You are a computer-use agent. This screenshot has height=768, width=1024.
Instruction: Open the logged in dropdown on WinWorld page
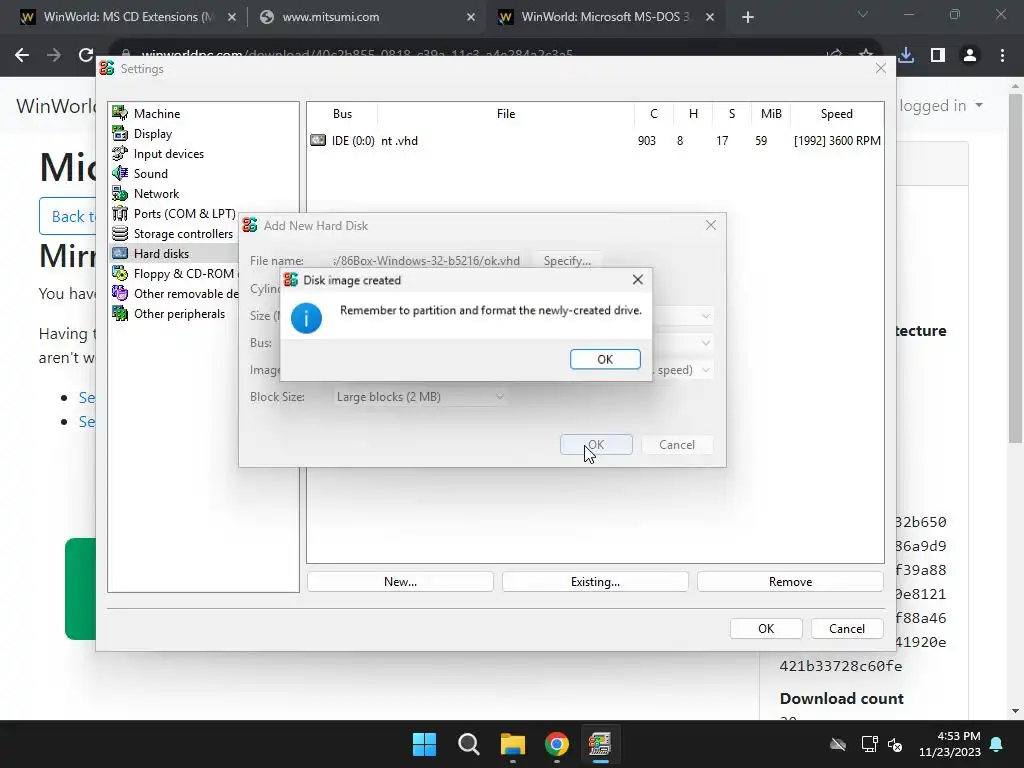[x=941, y=106]
